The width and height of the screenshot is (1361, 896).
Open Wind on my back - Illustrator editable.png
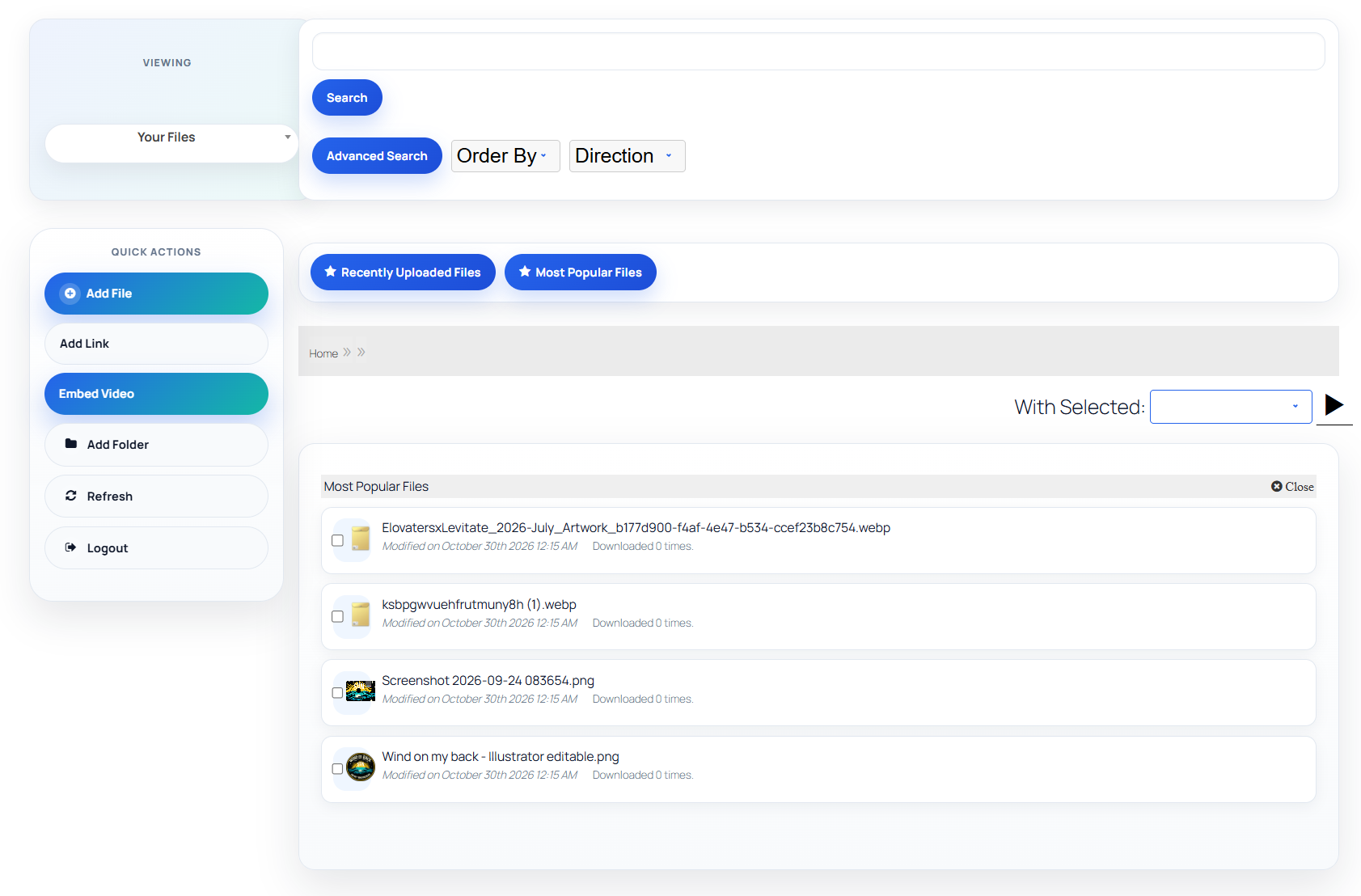point(501,756)
